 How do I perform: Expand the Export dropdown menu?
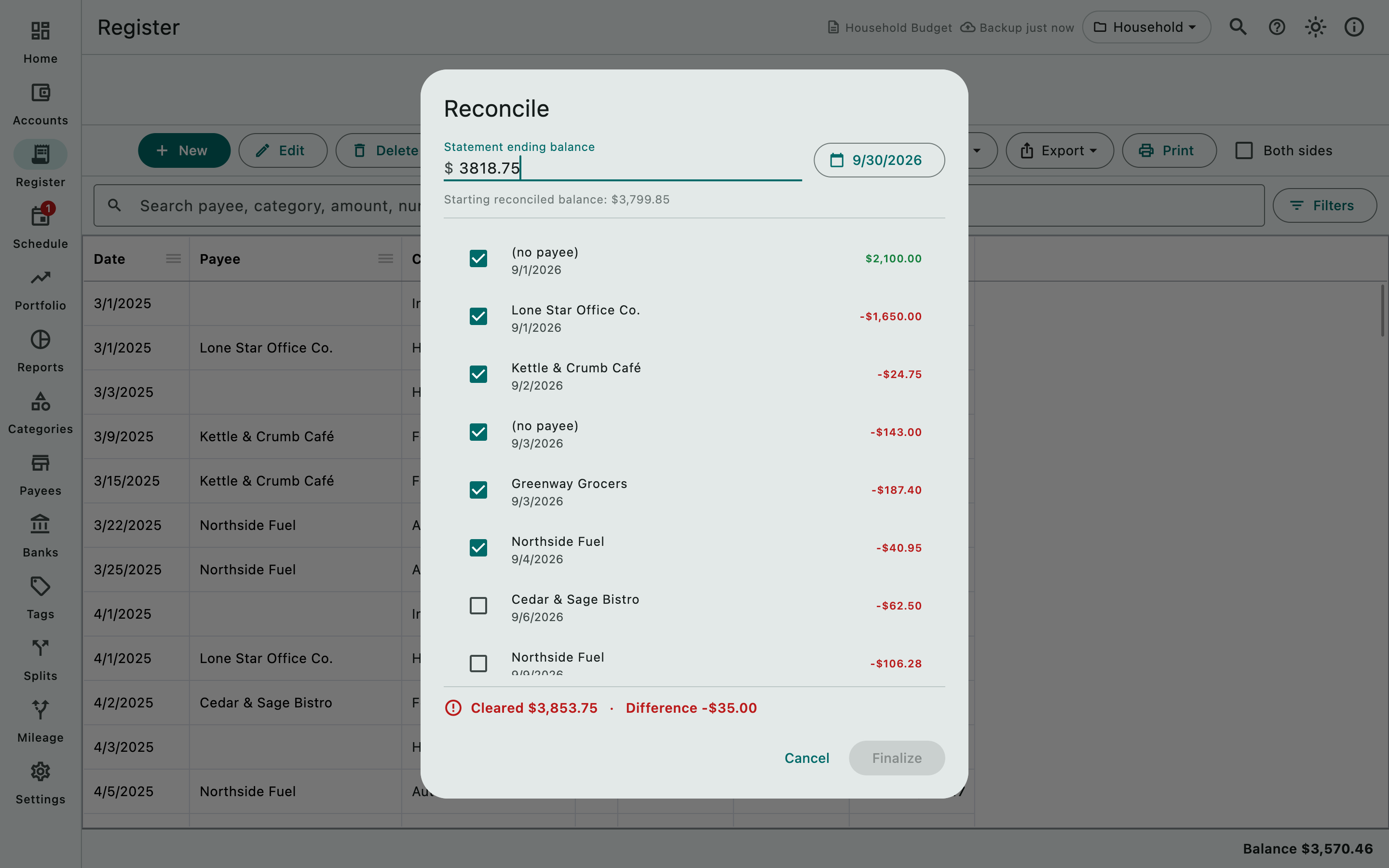[1060, 150]
